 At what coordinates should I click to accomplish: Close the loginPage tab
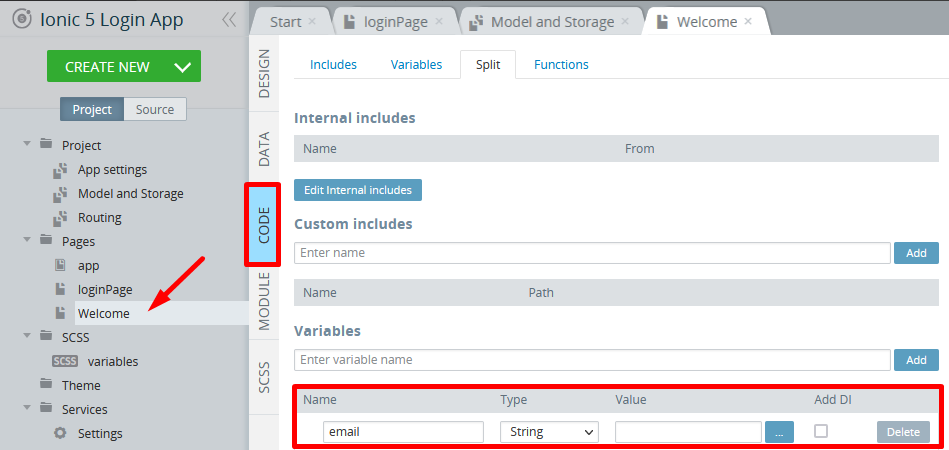click(x=439, y=21)
